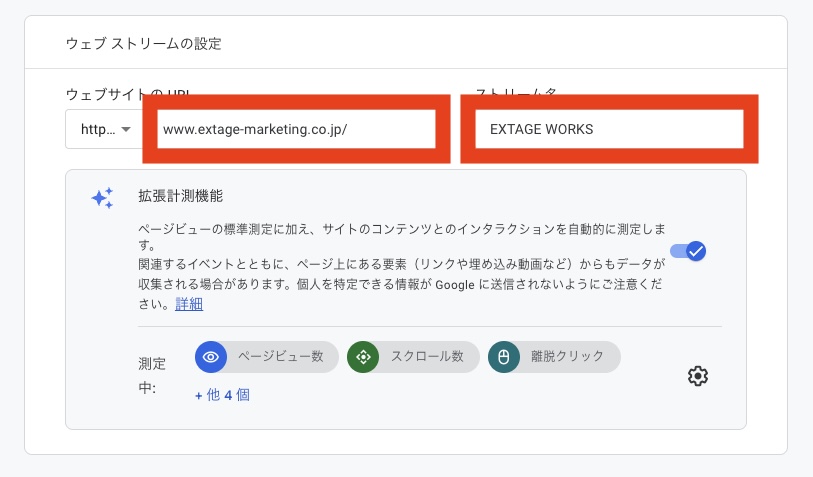
Task: Open the http protocol dropdown
Action: (105, 129)
